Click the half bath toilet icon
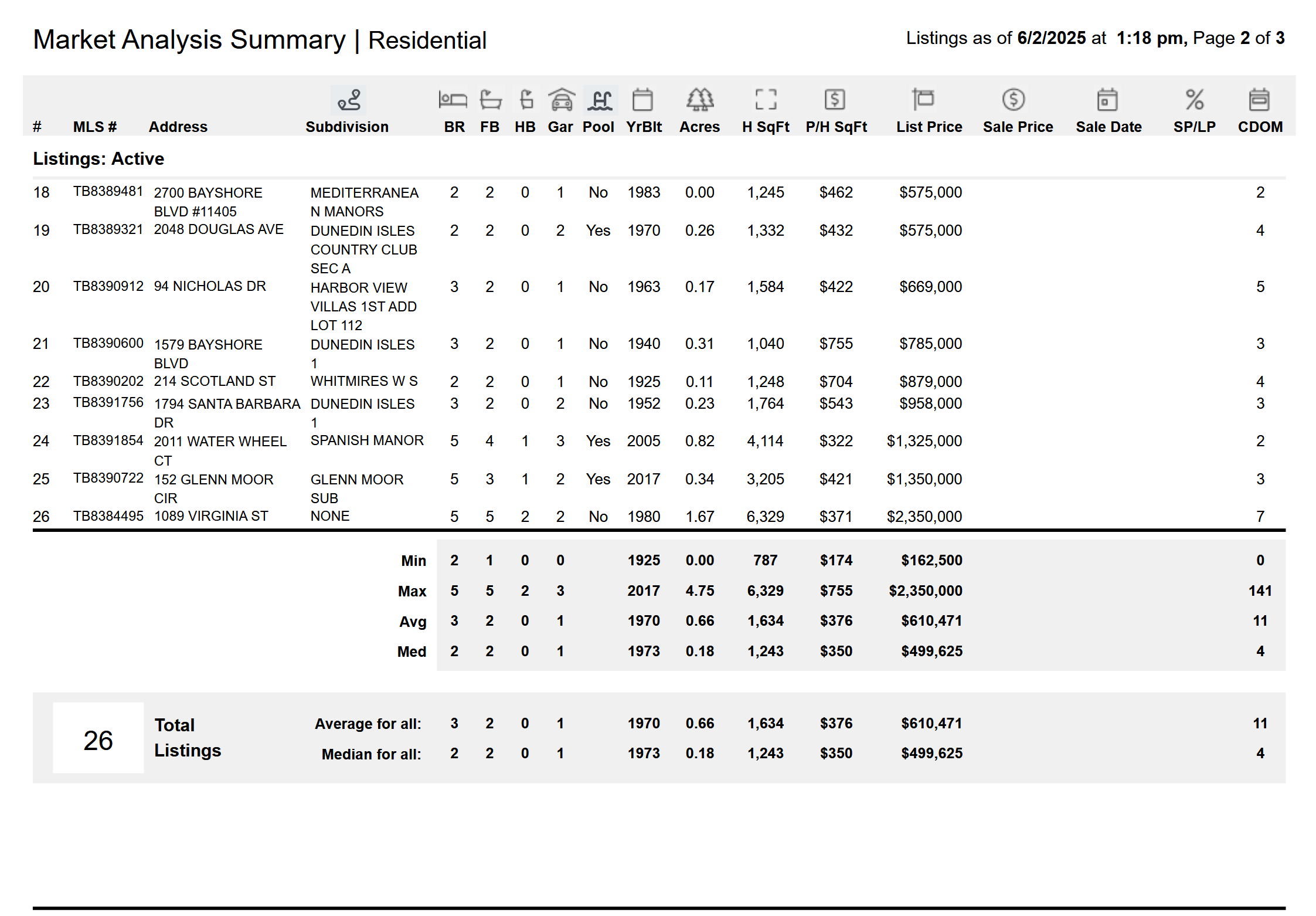 point(526,100)
